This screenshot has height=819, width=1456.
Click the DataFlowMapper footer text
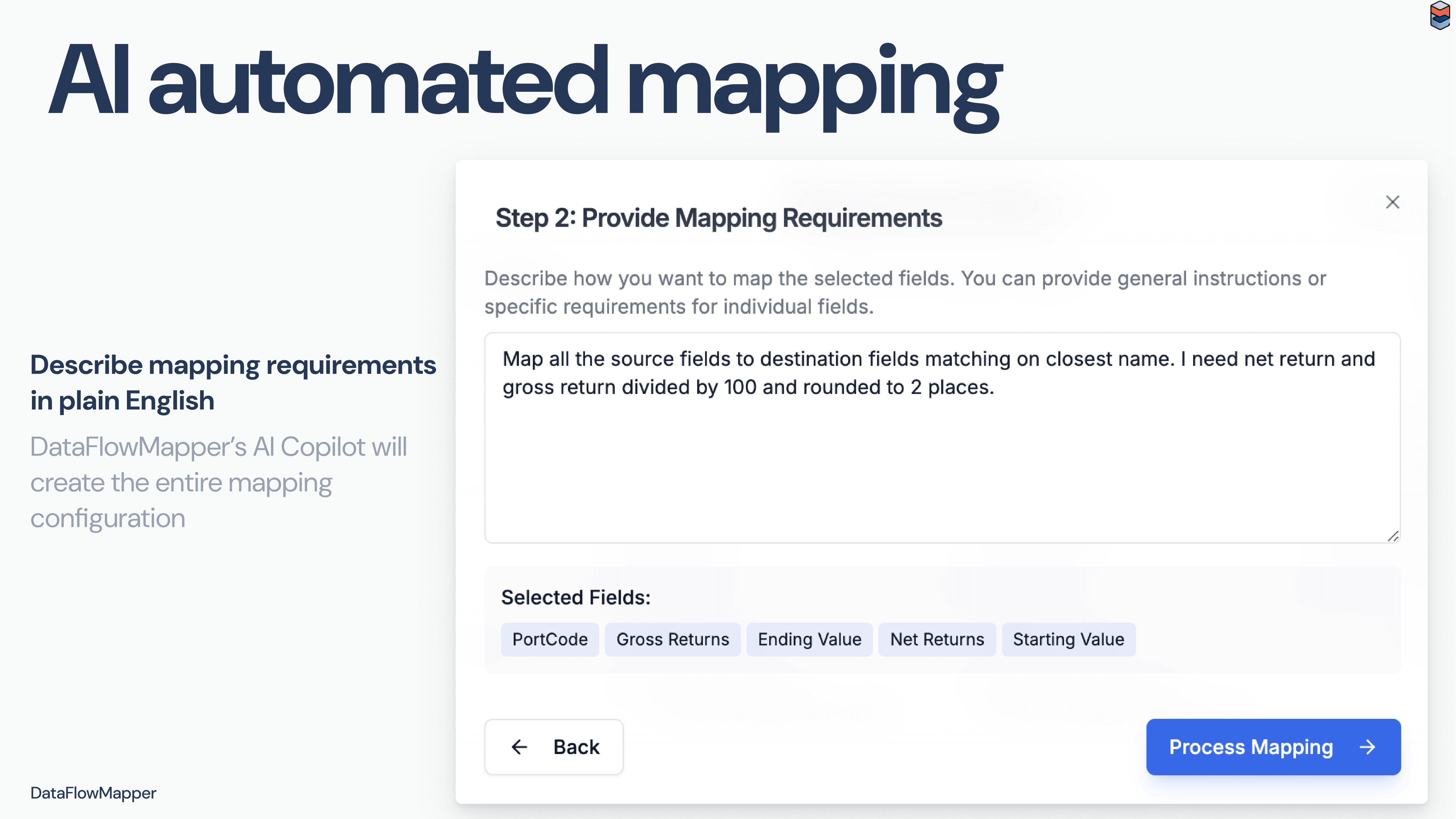pyautogui.click(x=93, y=793)
